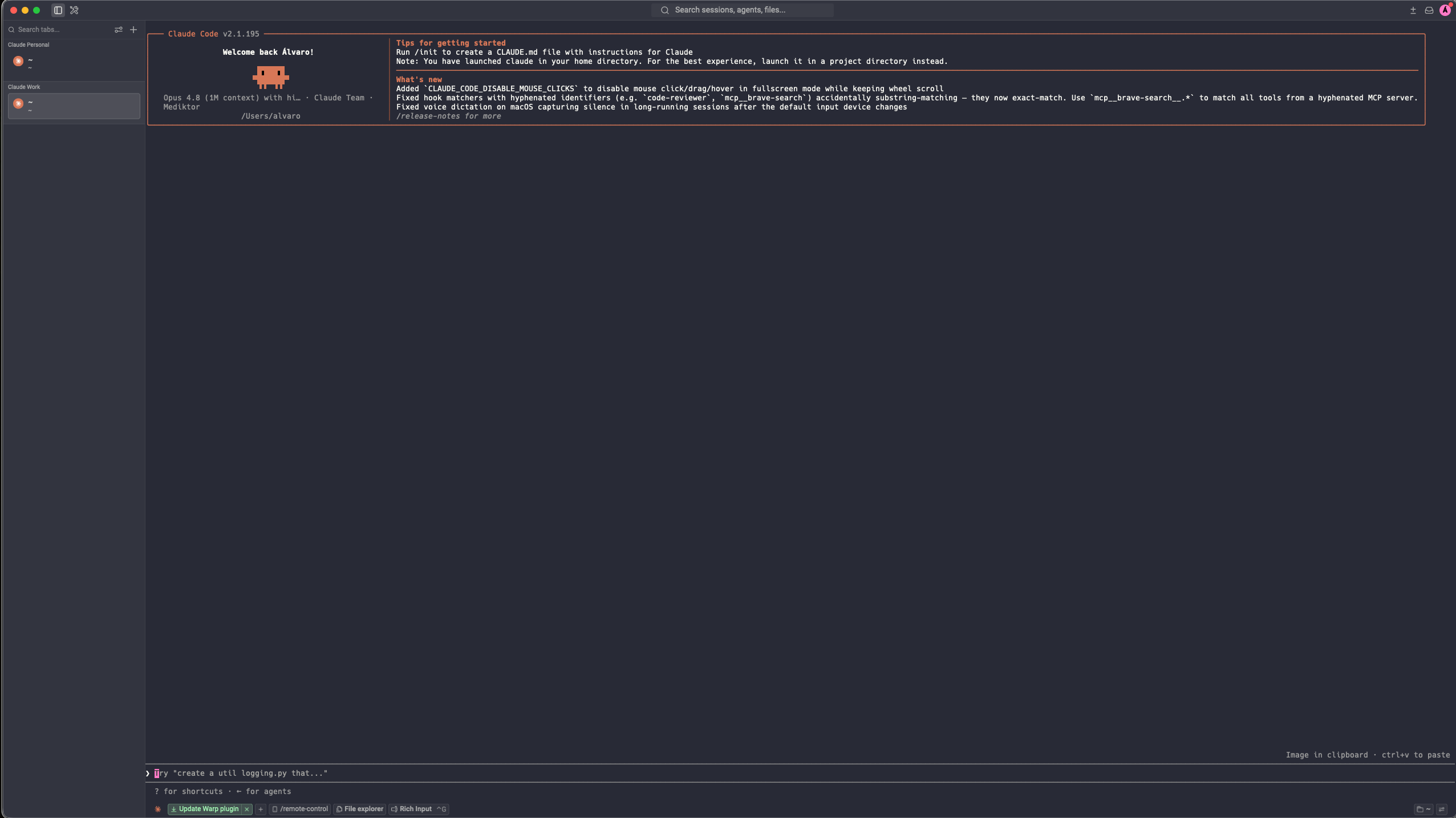Click the "Claude Code v2.1.195" title text

[213, 34]
